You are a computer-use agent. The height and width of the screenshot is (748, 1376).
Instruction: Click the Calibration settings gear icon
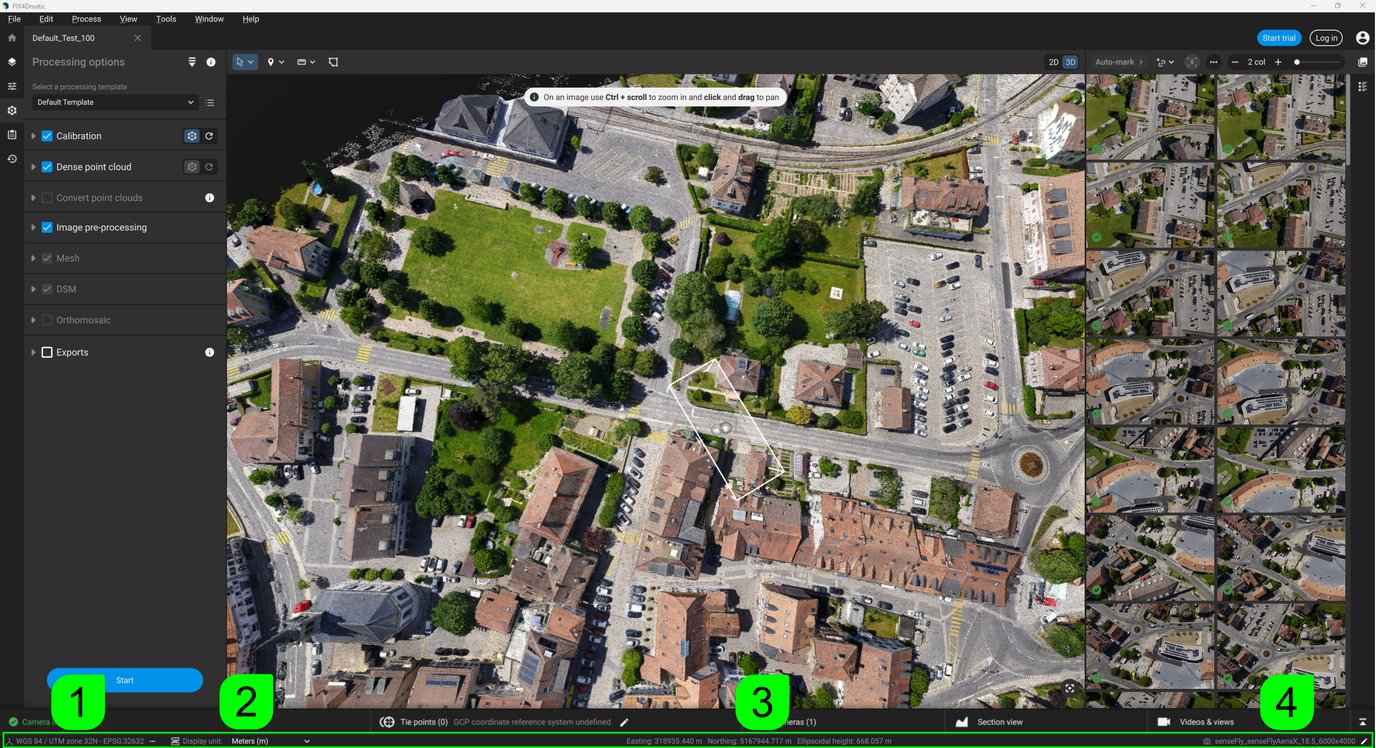click(x=192, y=136)
